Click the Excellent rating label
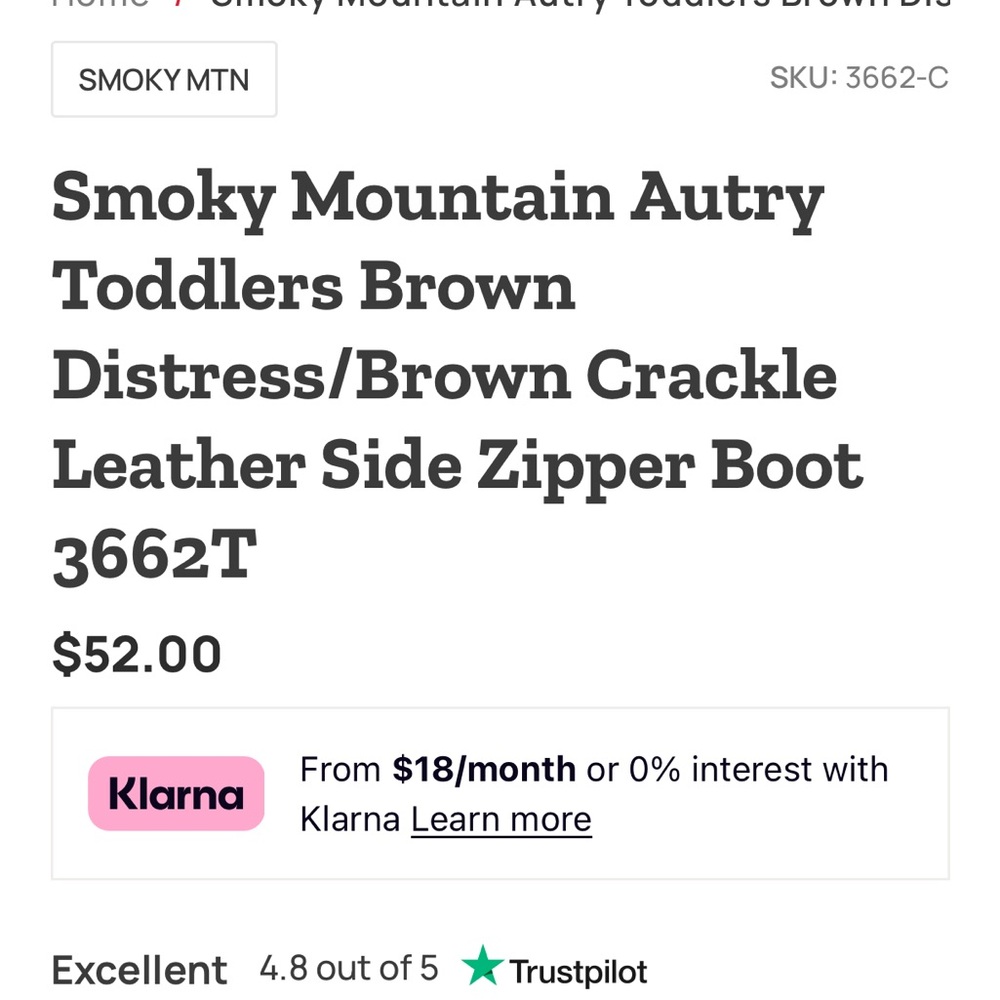1000x1000 pixels. click(139, 970)
